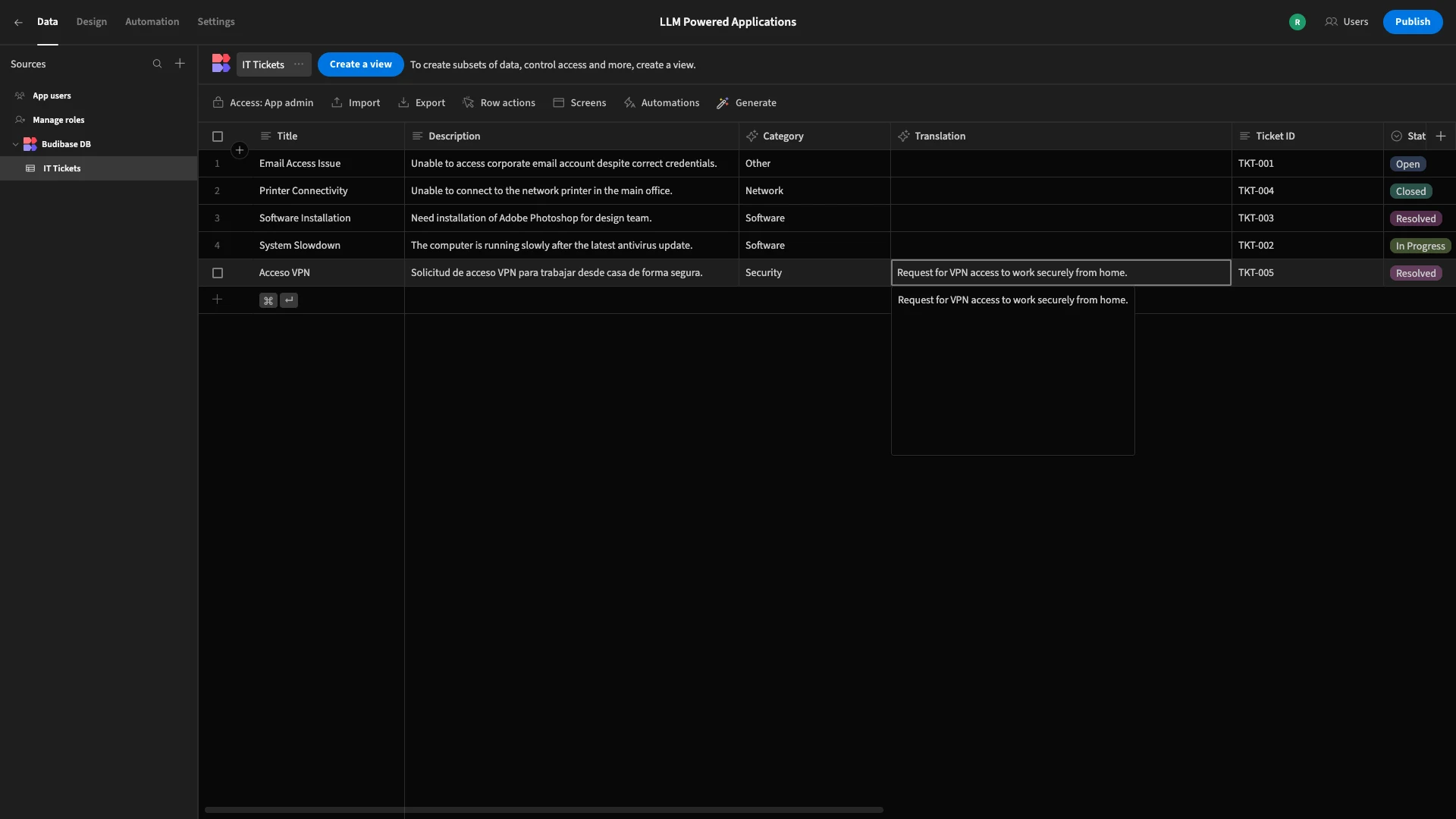Select the active Translation cell for Acceso VPN
Screen dimensions: 1456x819
pos(1061,273)
